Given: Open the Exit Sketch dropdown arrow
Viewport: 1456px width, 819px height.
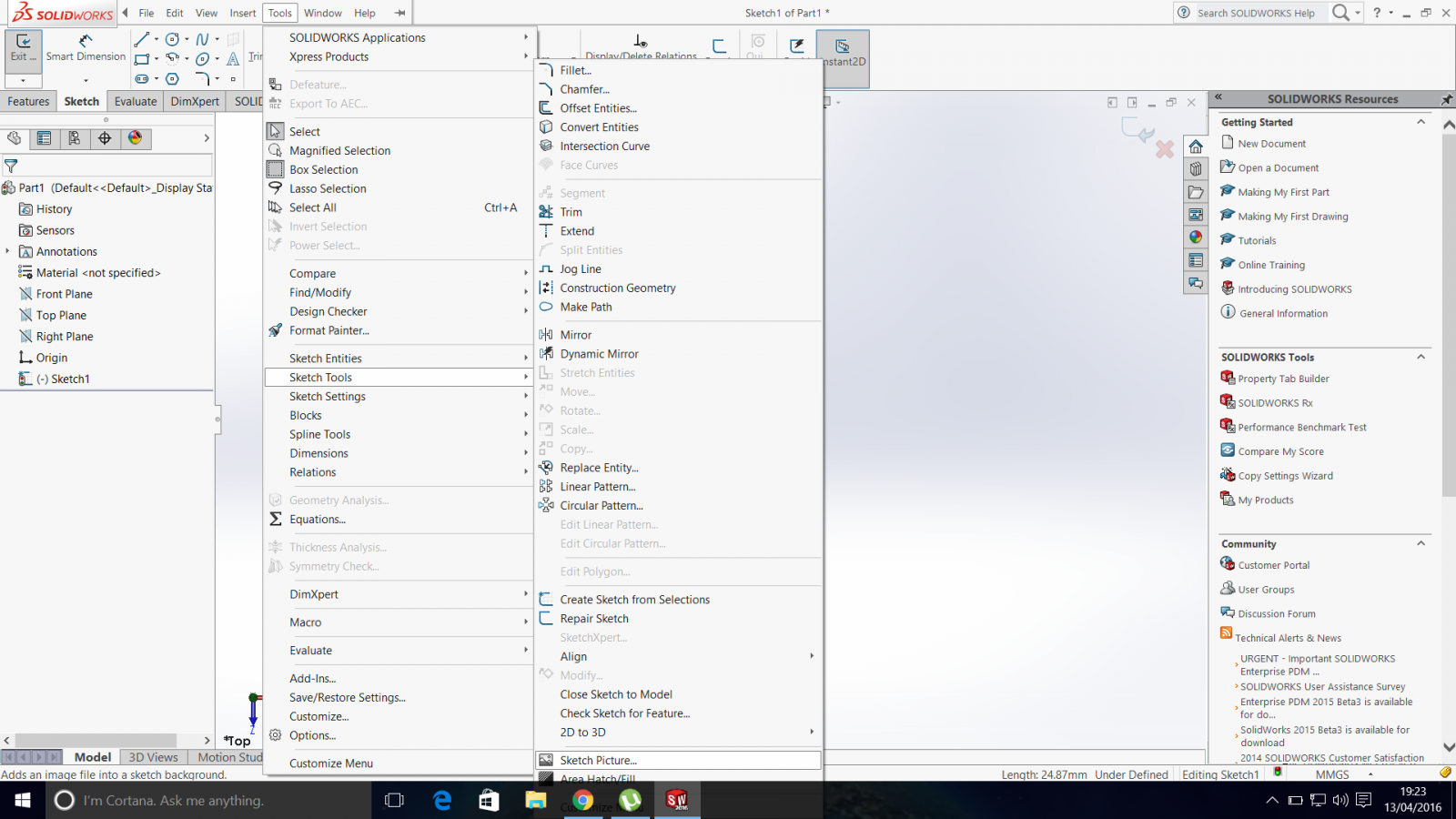Looking at the screenshot, I should 23,80.
